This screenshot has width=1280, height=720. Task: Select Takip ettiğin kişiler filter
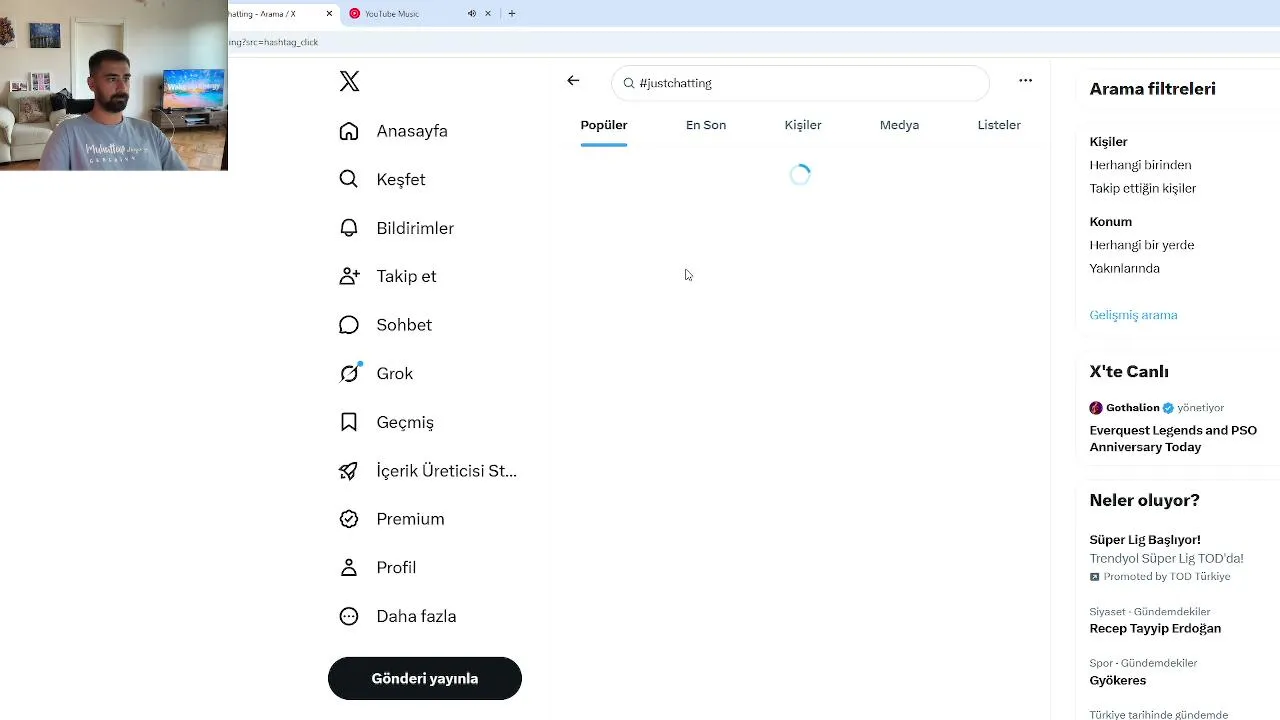1142,188
